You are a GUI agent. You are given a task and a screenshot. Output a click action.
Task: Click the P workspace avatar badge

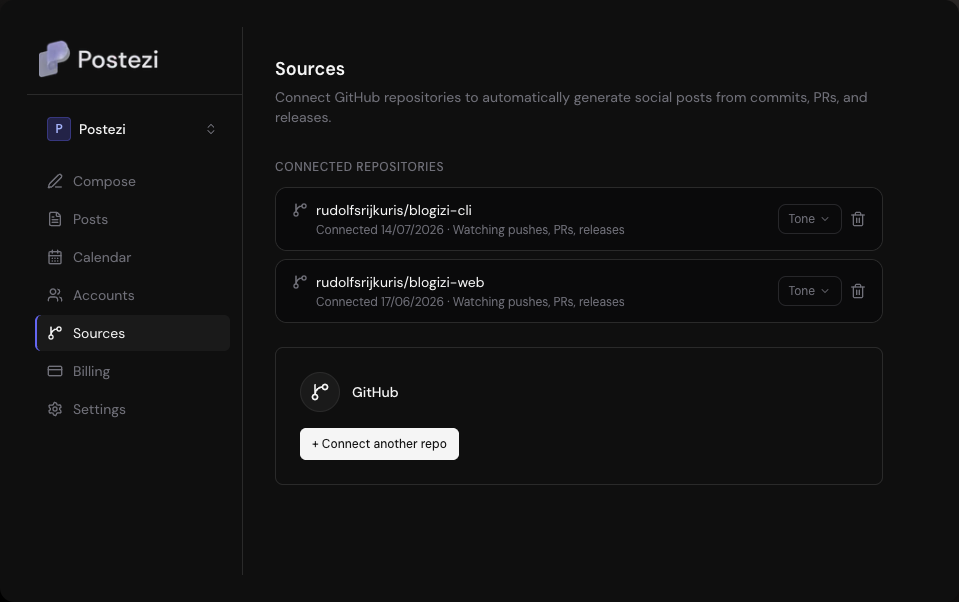(x=59, y=129)
